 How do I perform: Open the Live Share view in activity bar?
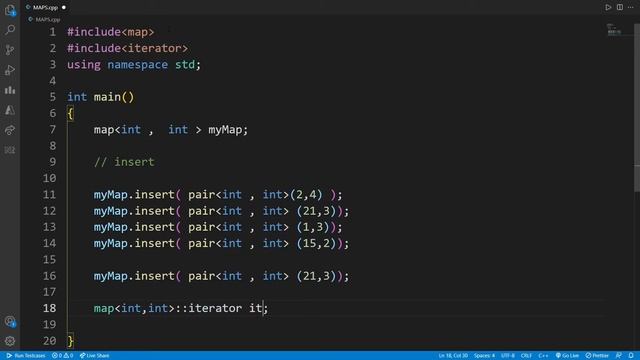[x=10, y=130]
